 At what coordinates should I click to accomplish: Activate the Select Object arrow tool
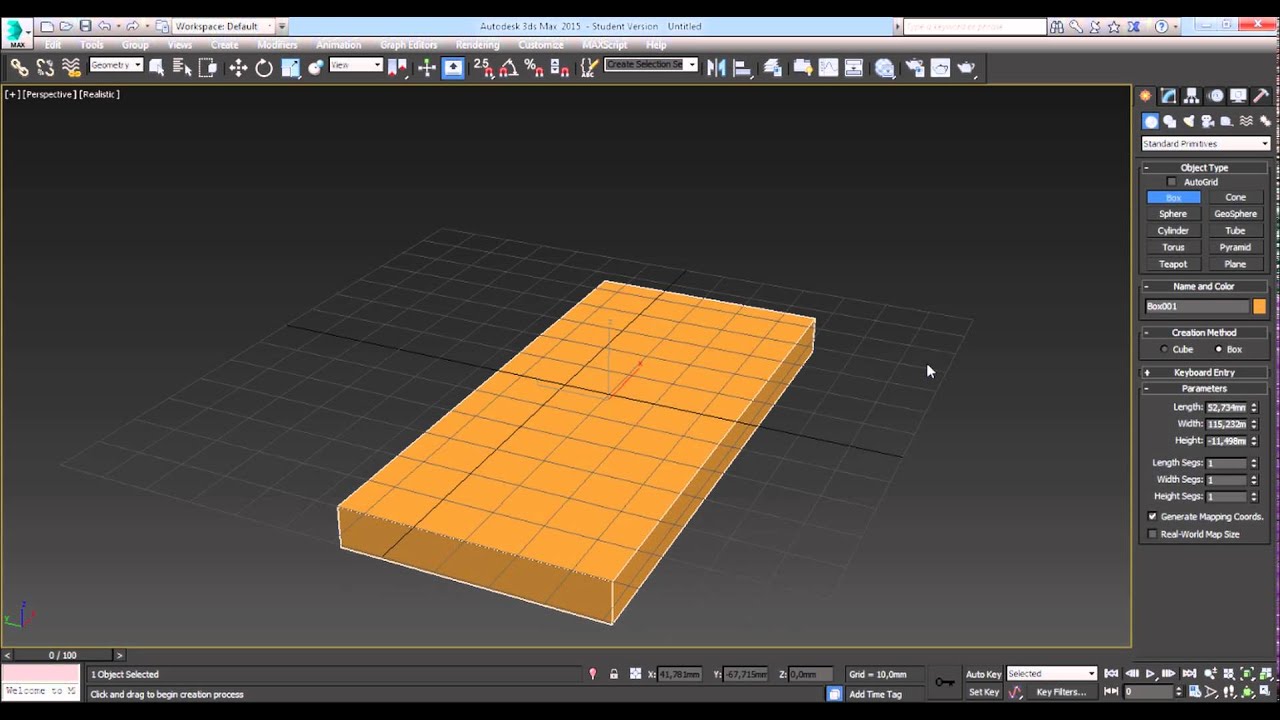(x=157, y=67)
